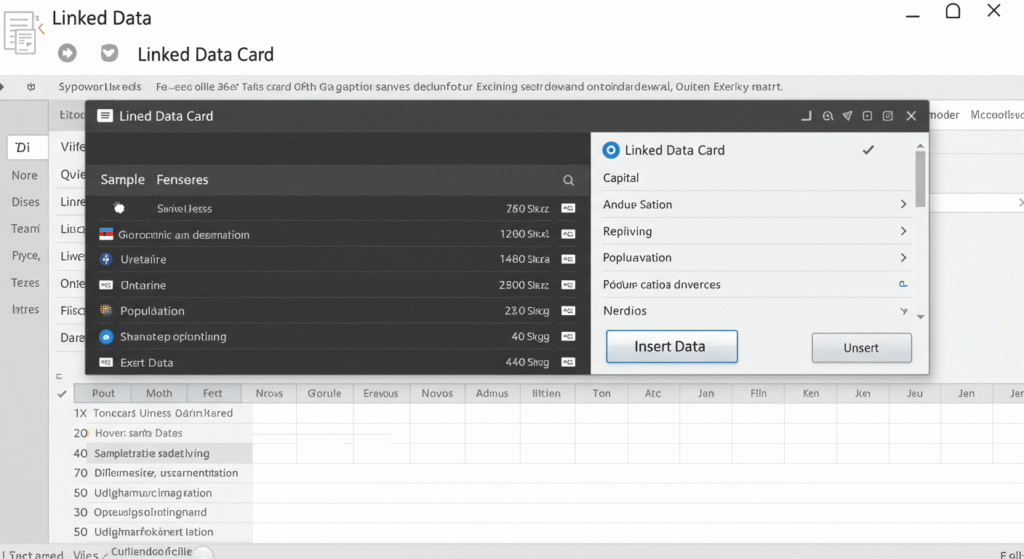The width and height of the screenshot is (1024, 559).
Task: Select the Linked Data Card radio button
Action: pyautogui.click(x=611, y=150)
